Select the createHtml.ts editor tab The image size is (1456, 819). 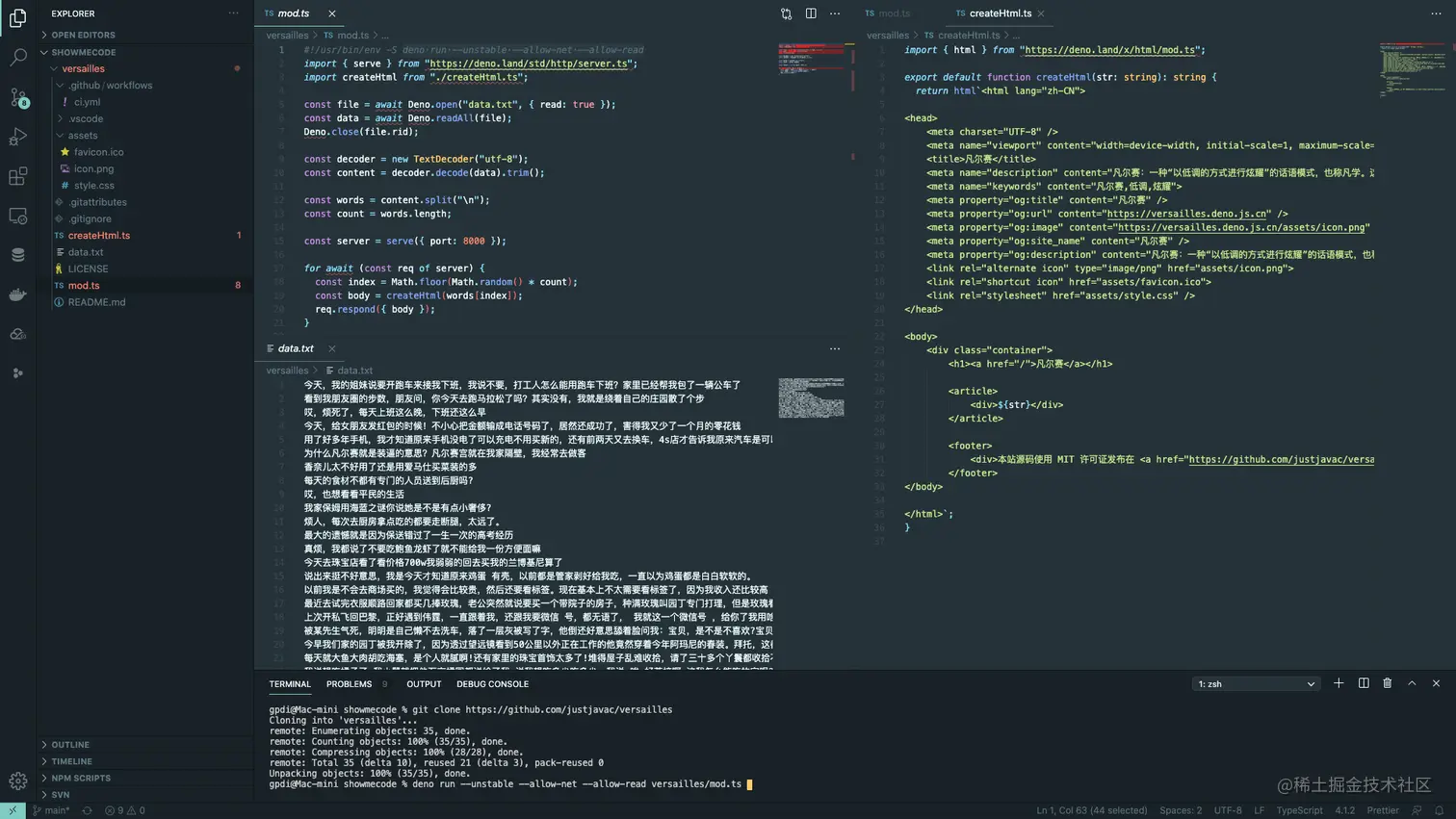[x=1000, y=13]
